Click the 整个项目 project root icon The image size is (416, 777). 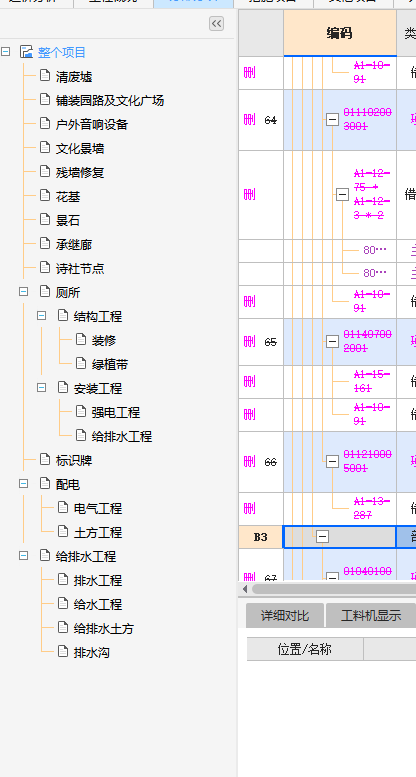click(26, 52)
